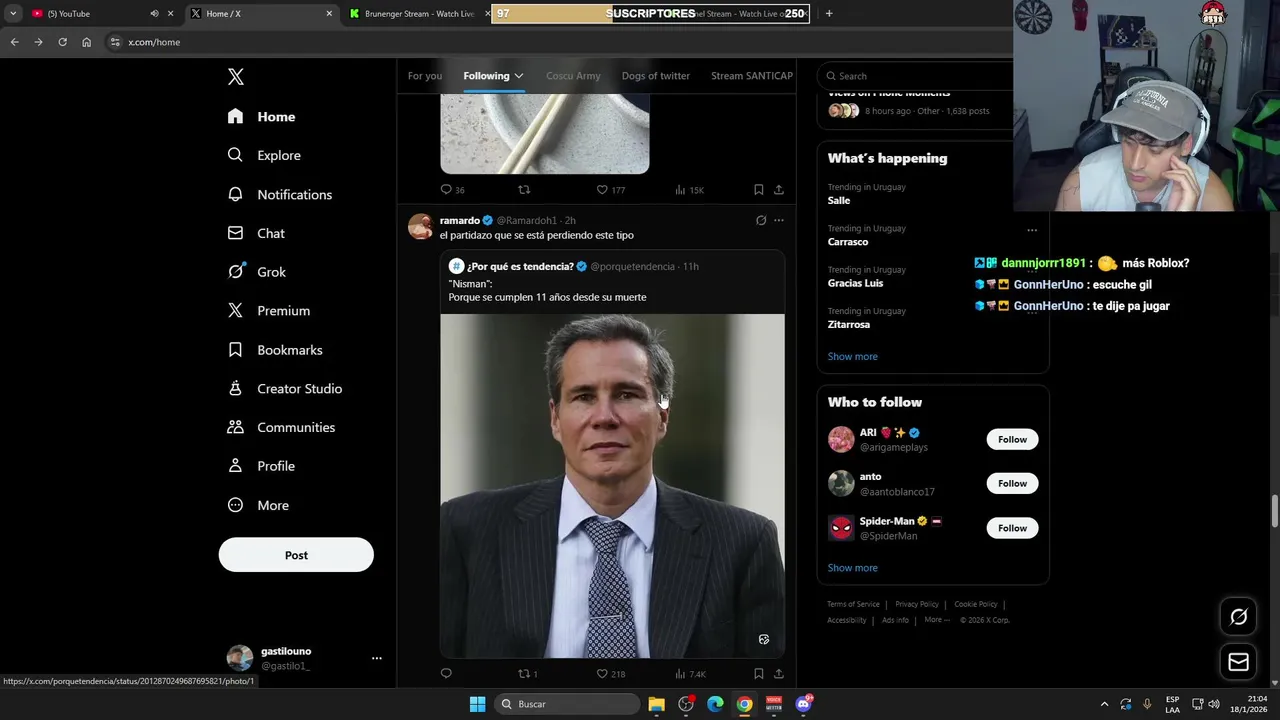Screen dimensions: 1280x720
Task: Open the Nisman photo in the post
Action: (x=612, y=486)
